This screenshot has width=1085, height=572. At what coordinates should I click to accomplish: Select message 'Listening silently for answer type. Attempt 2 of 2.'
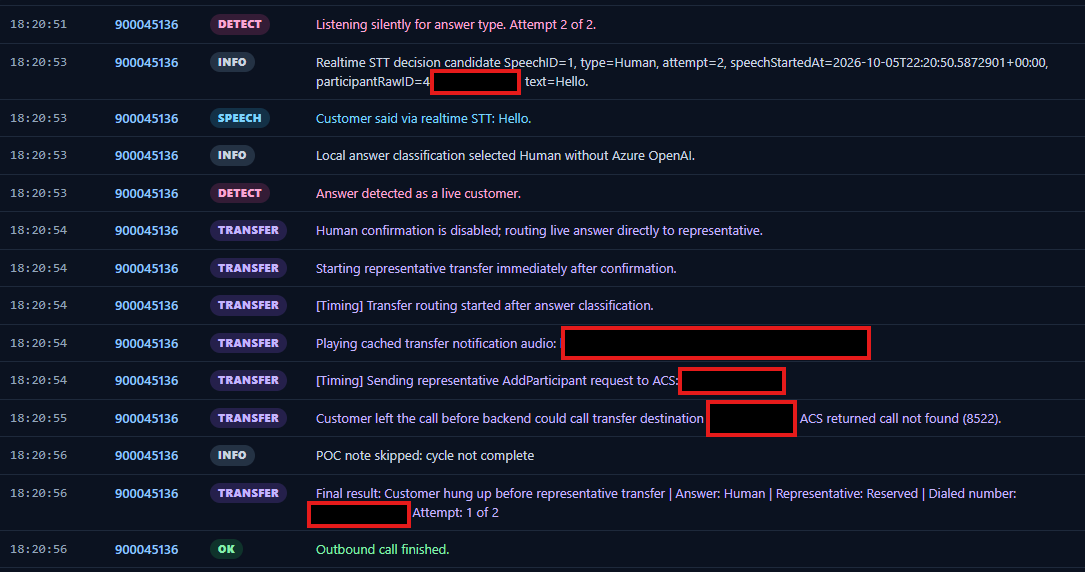click(x=456, y=25)
